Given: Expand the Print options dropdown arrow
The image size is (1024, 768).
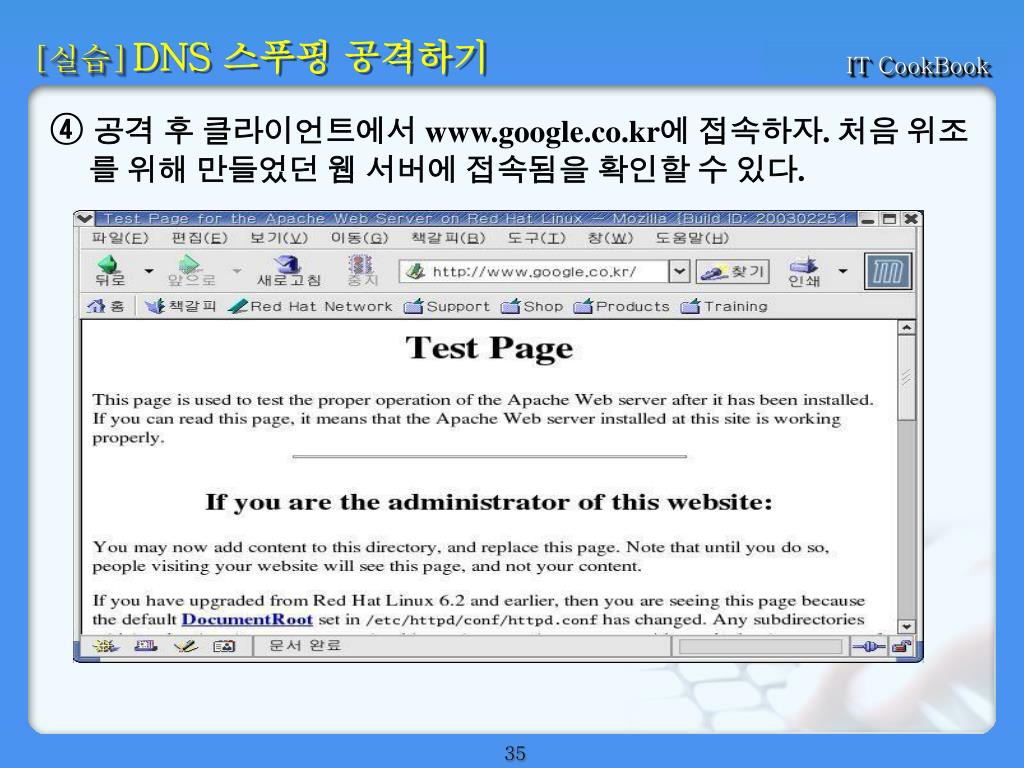Looking at the screenshot, I should coord(842,270).
